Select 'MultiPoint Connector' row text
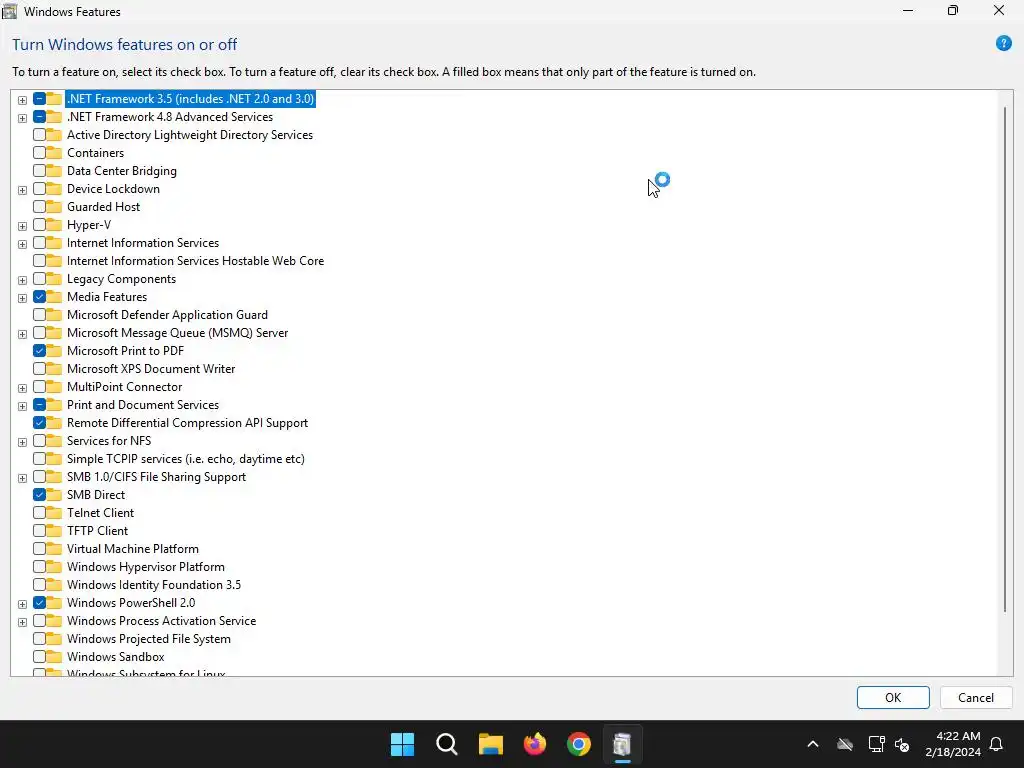Image resolution: width=1024 pixels, height=768 pixels. [x=124, y=387]
